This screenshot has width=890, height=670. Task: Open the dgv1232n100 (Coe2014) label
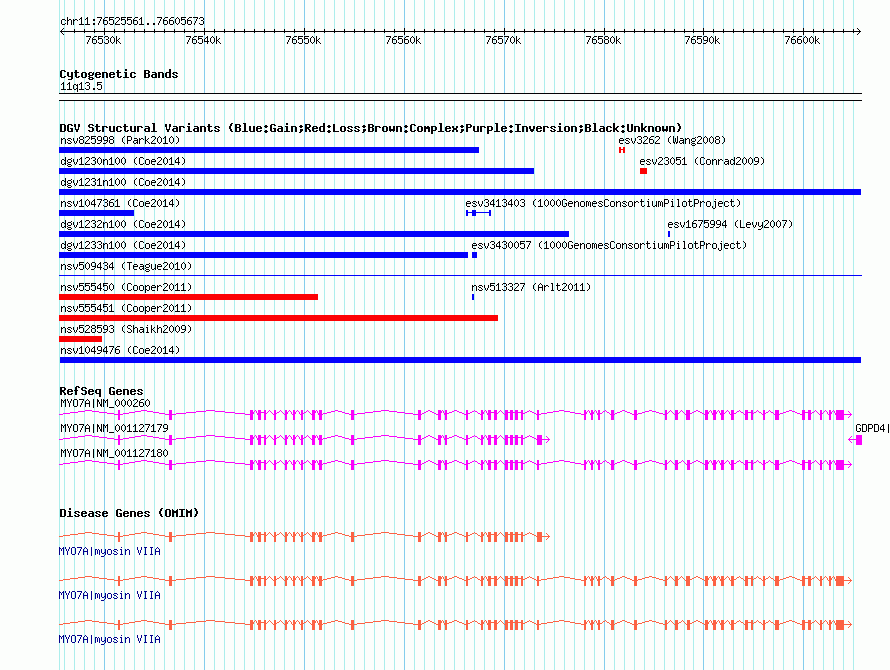coord(123,224)
